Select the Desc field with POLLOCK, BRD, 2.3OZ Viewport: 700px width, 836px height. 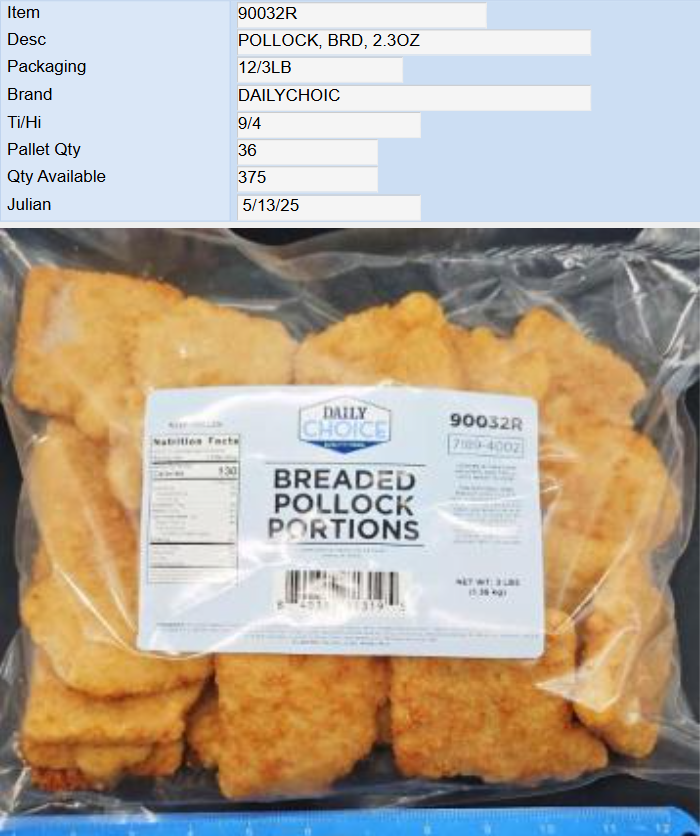414,42
